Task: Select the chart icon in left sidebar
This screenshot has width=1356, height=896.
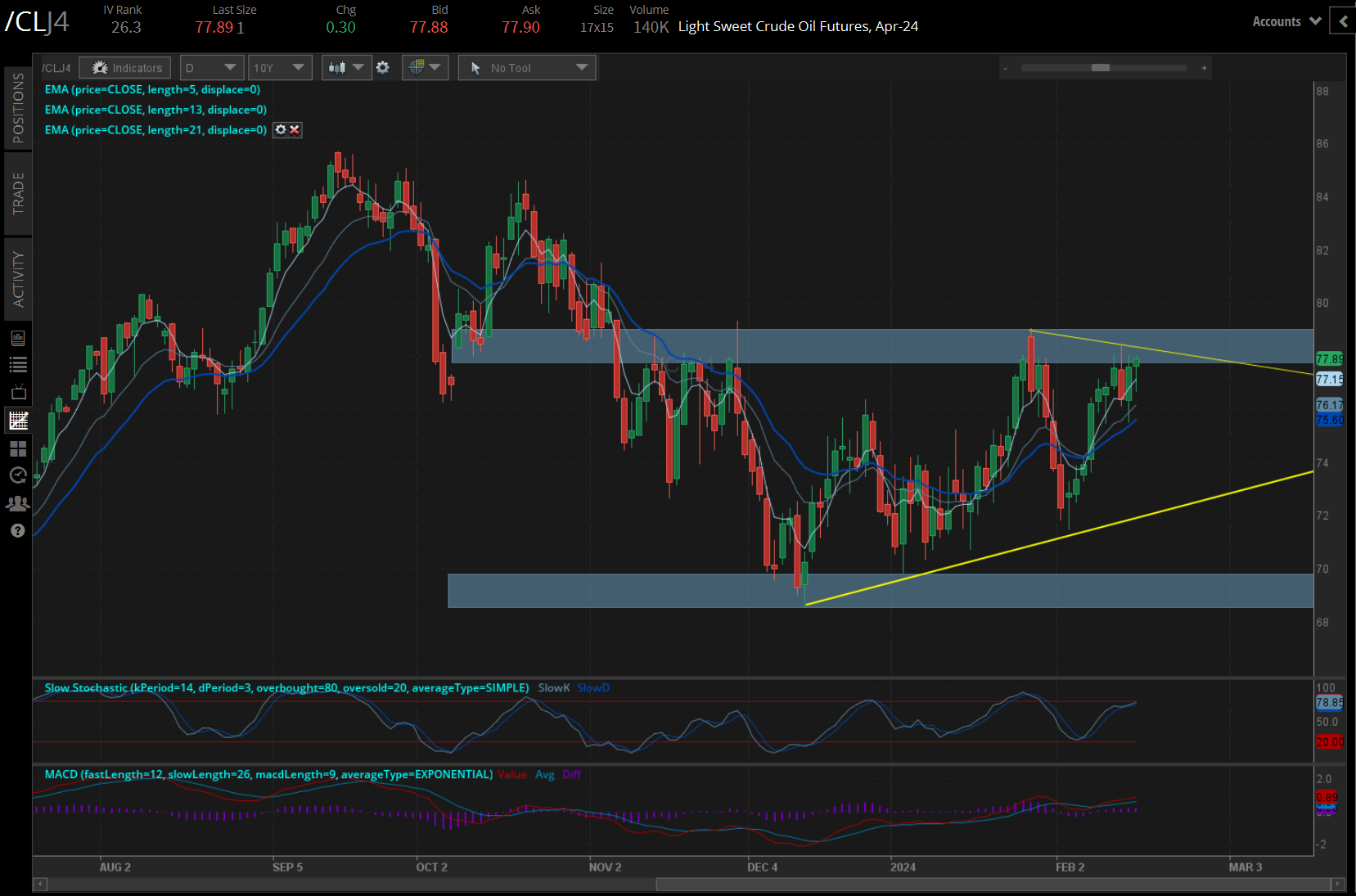Action: (17, 421)
